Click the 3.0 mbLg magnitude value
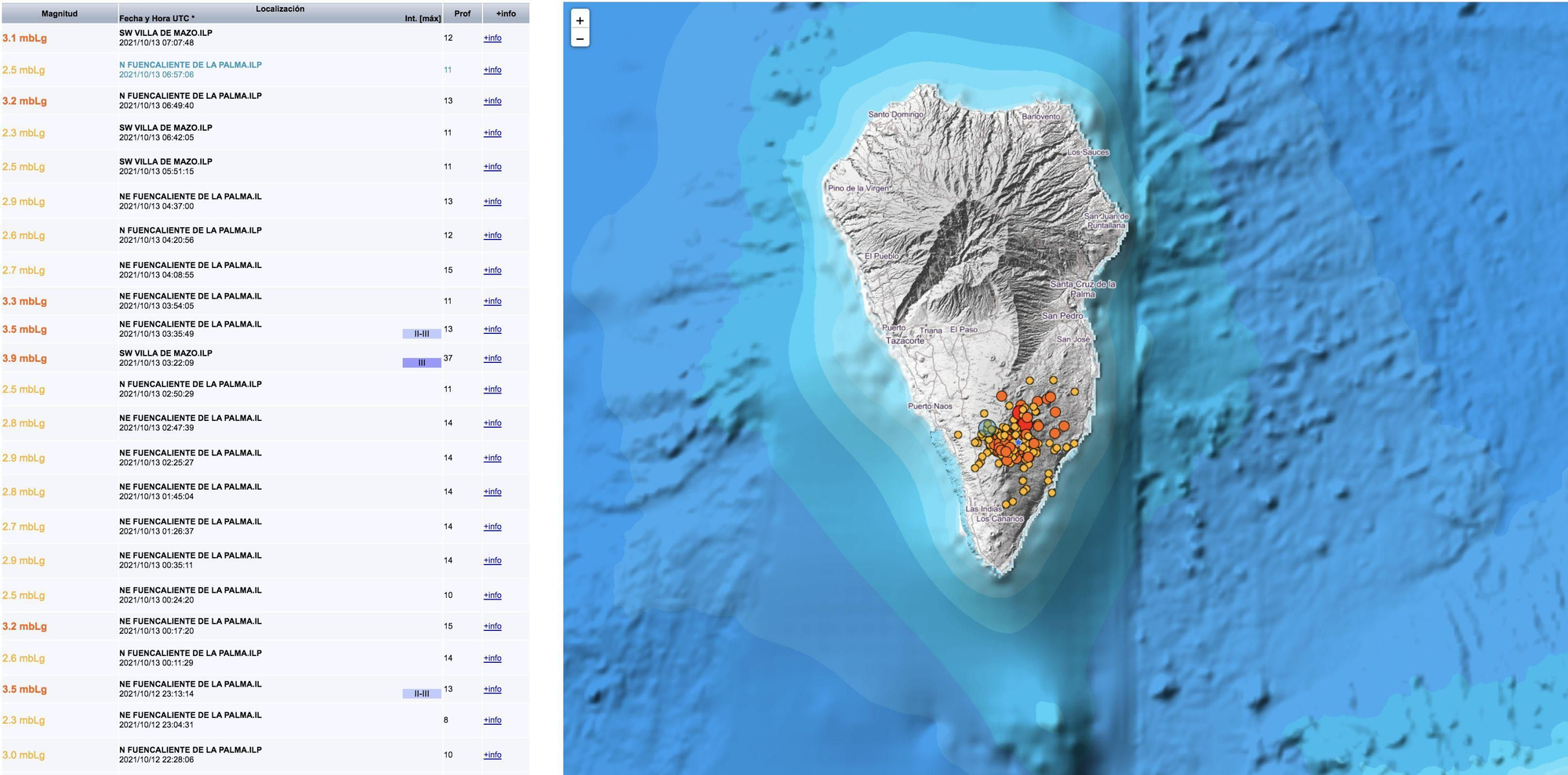Viewport: 1568px width, 775px height. coord(24,755)
